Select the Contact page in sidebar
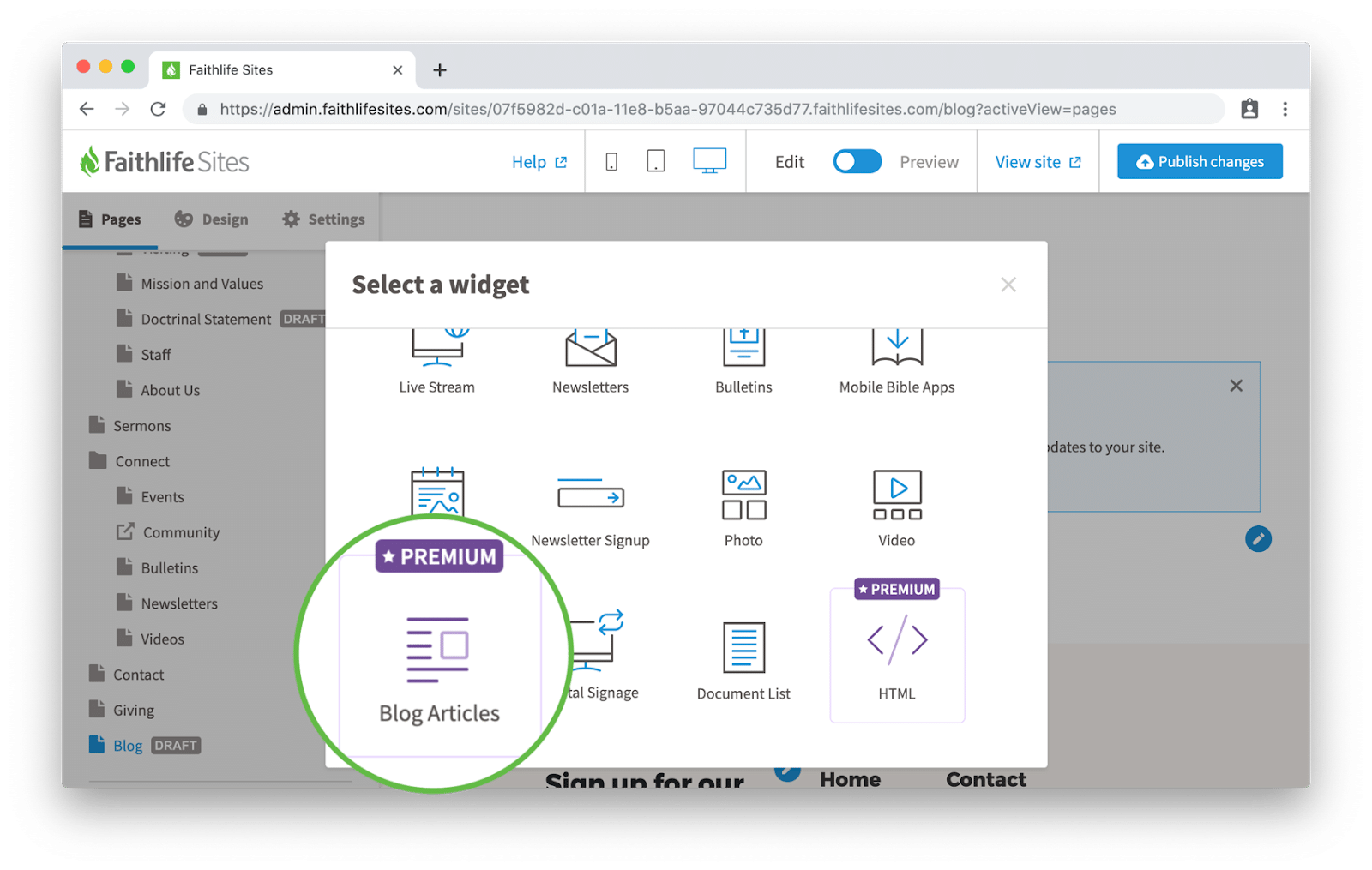 click(126, 675)
